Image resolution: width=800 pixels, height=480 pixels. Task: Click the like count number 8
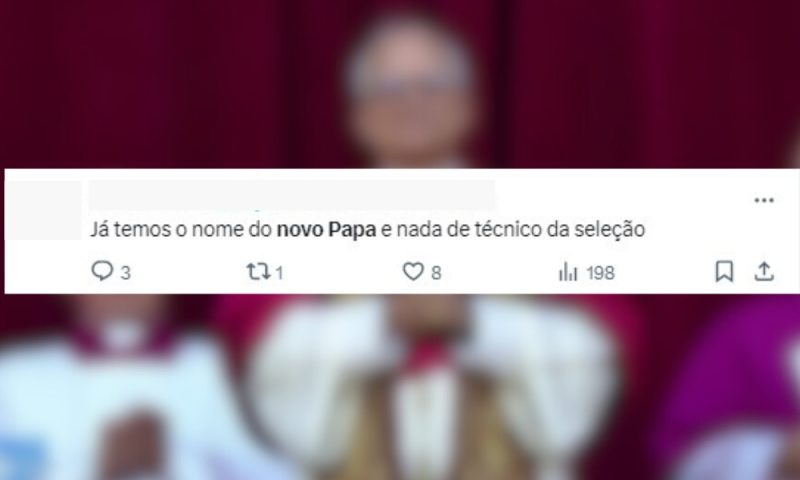coord(436,273)
